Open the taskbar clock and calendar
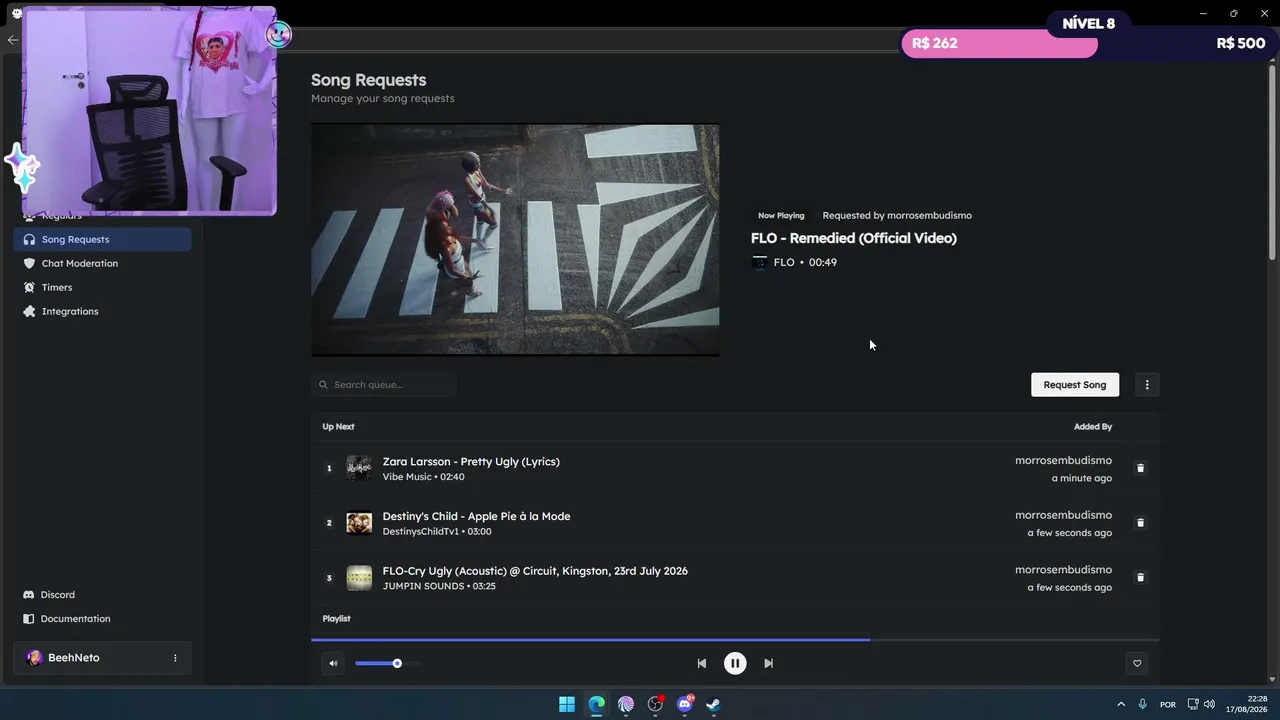Image resolution: width=1280 pixels, height=720 pixels. [1246, 704]
